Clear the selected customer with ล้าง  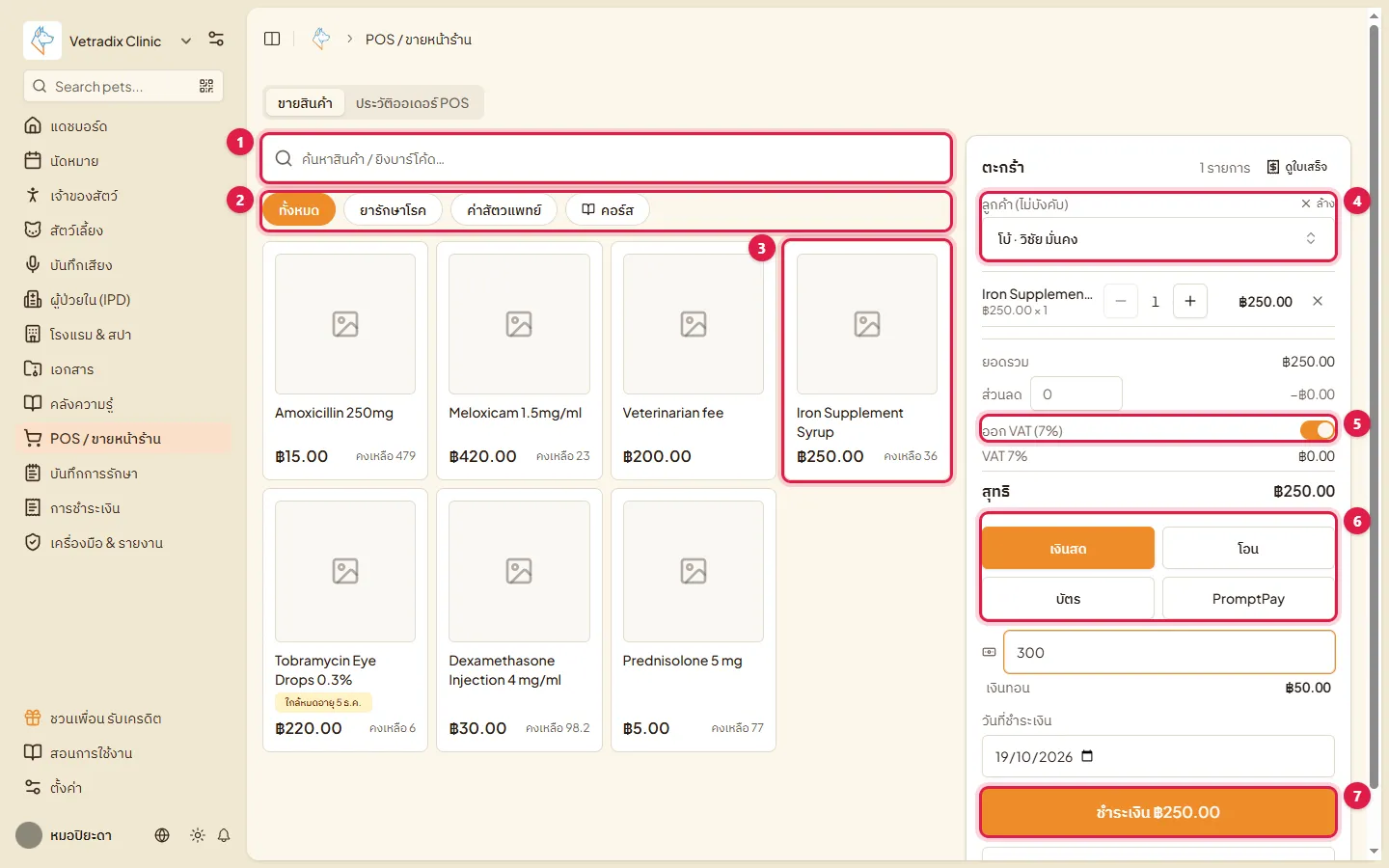tap(1318, 203)
